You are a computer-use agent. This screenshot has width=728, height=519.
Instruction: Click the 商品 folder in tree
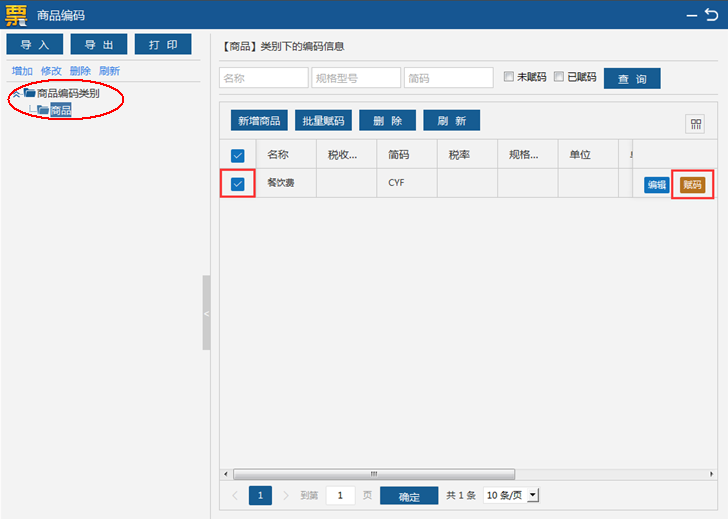point(60,110)
